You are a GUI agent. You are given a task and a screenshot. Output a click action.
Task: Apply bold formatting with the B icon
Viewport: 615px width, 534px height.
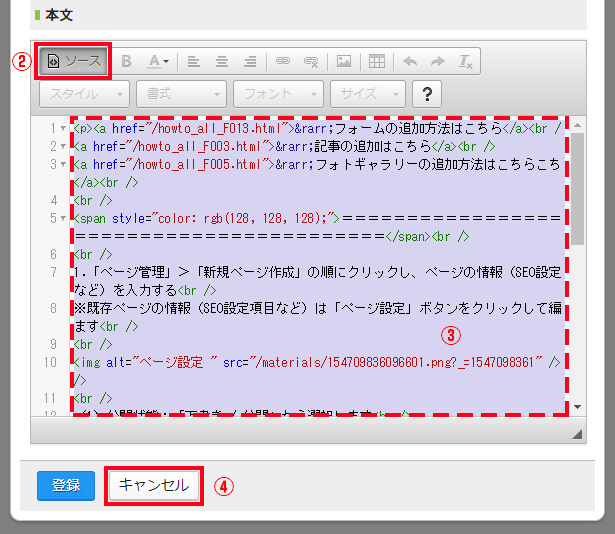click(126, 61)
